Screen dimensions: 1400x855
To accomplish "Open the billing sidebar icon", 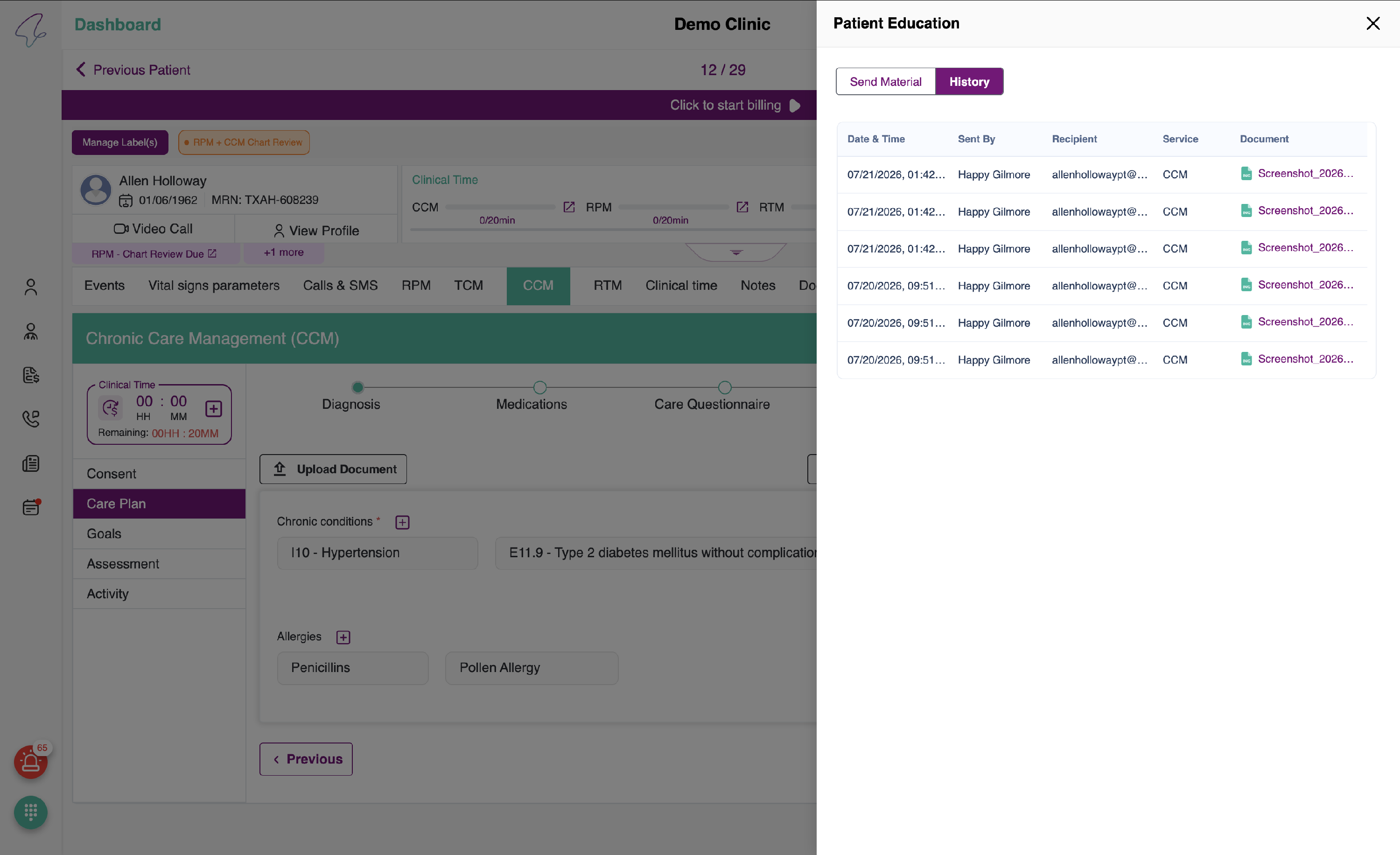I will coord(31,375).
